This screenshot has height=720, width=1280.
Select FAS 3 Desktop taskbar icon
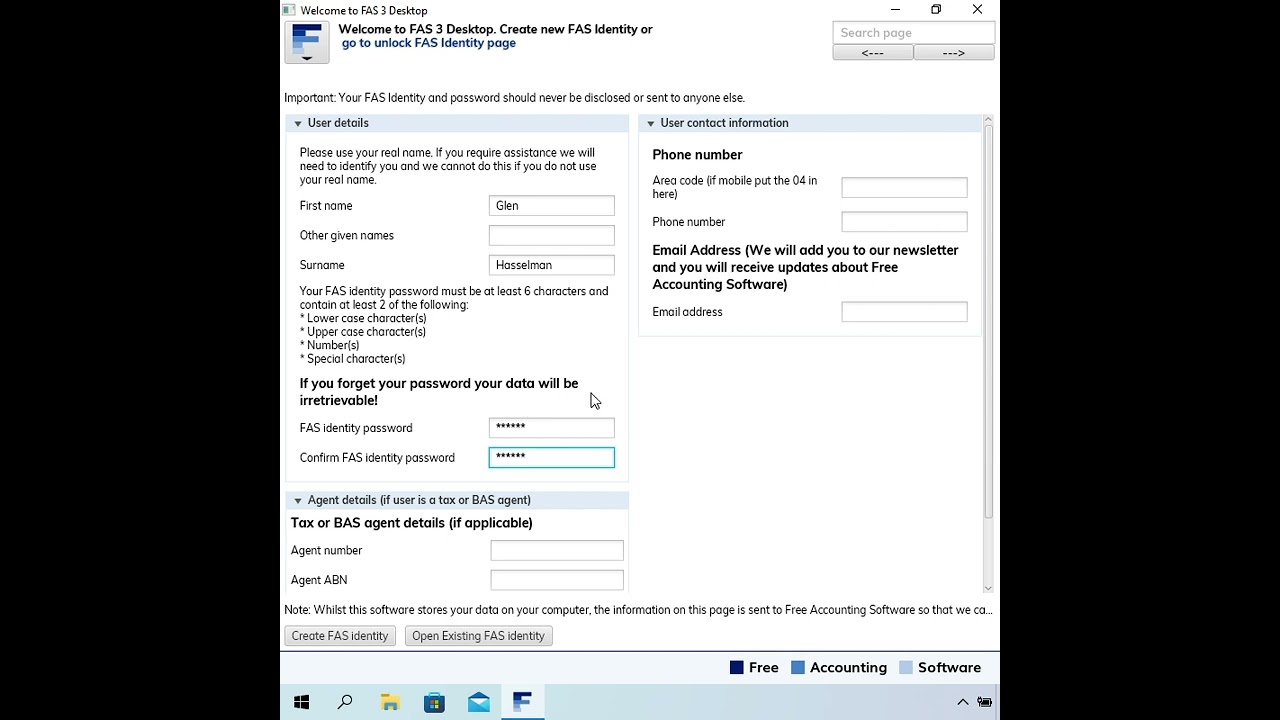tap(522, 702)
